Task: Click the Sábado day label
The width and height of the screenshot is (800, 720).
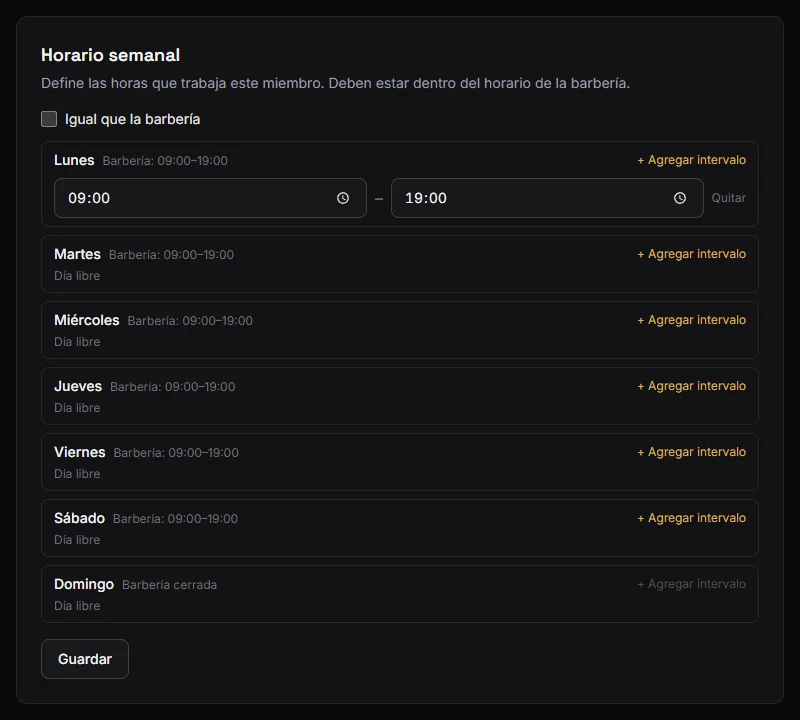Action: (x=80, y=518)
